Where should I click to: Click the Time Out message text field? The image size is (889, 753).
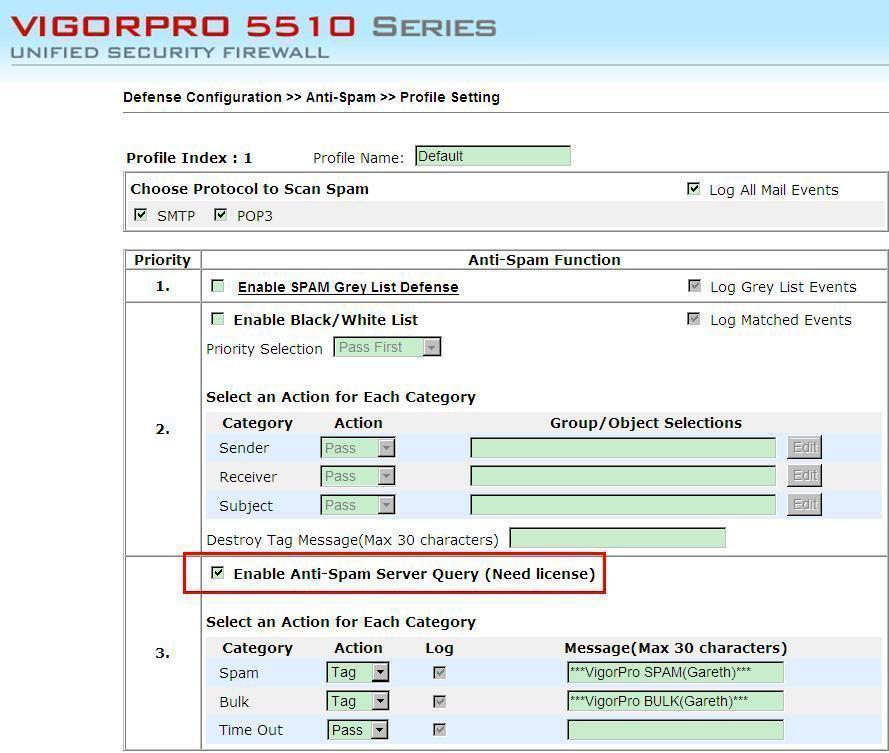(675, 730)
